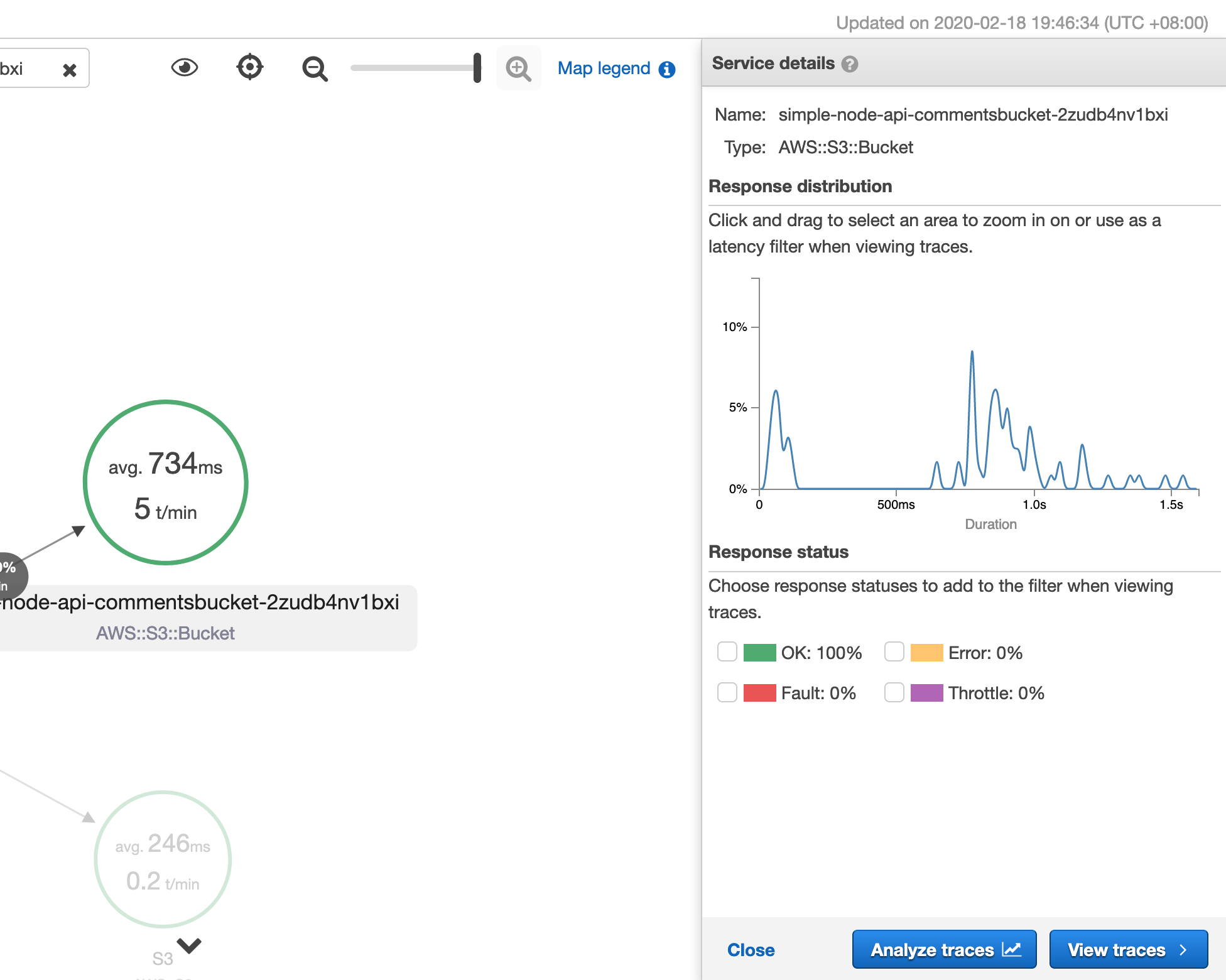Click the purple Throttle color swatch

(927, 693)
